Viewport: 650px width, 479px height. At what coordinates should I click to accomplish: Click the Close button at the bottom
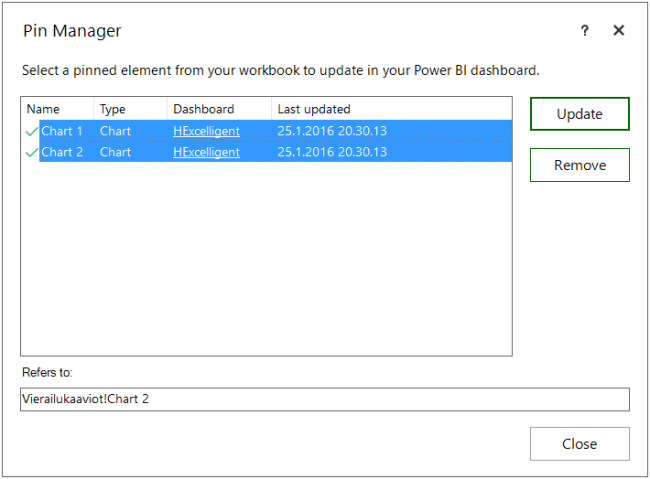(x=579, y=444)
